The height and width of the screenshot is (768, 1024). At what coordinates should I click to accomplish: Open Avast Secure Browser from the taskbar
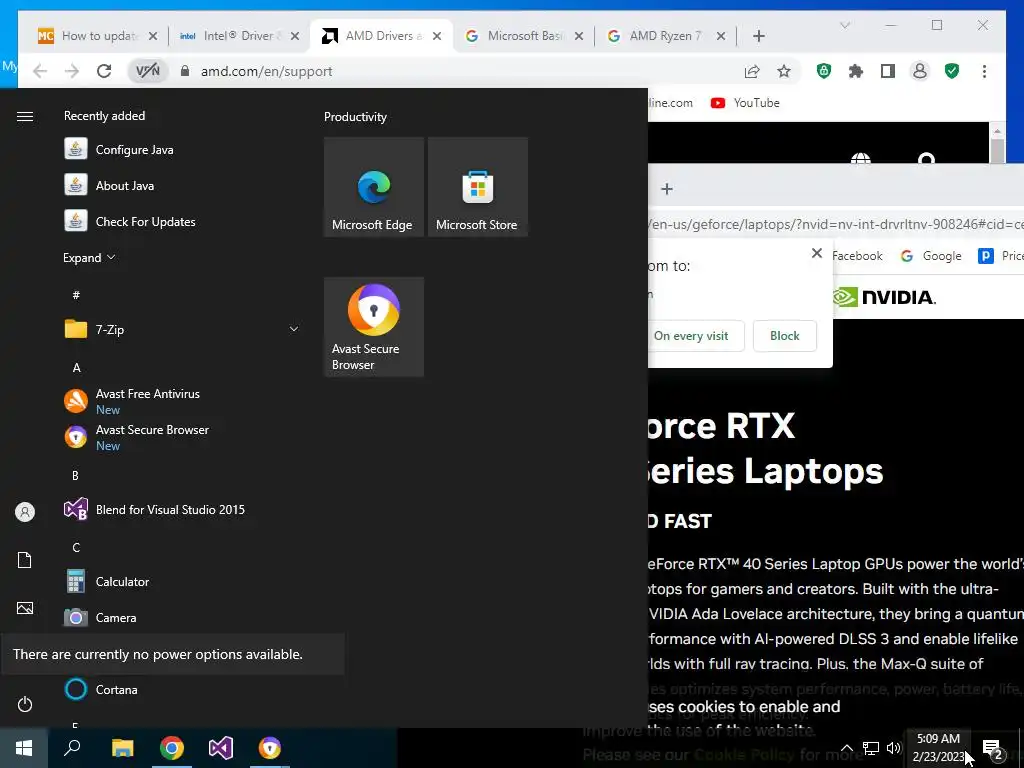pyautogui.click(x=270, y=748)
